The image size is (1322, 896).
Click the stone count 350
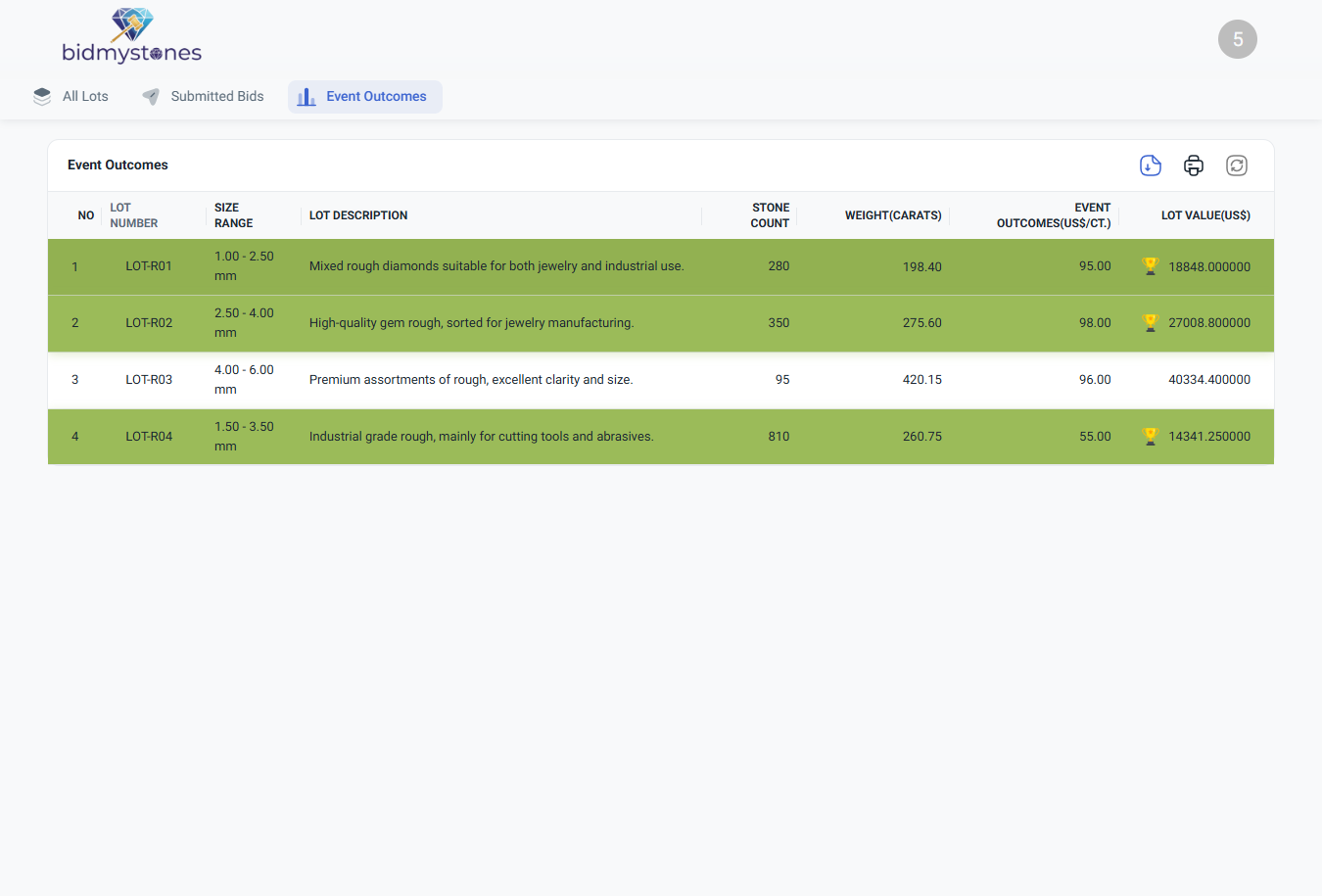click(779, 323)
